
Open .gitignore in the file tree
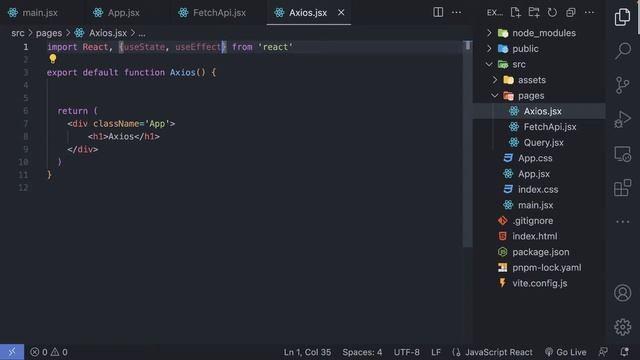(x=539, y=221)
